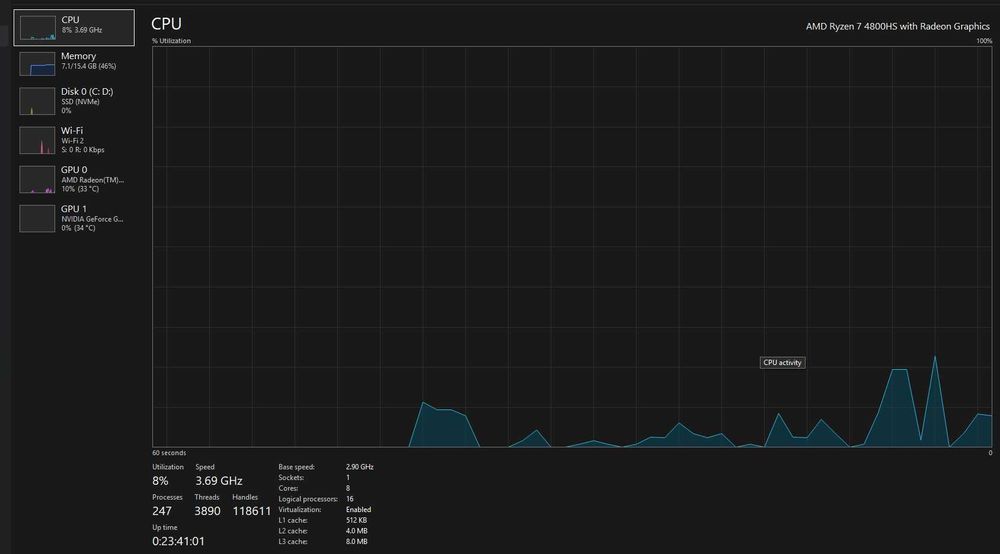The height and width of the screenshot is (554, 1000).
Task: Click the GPU 1 mini graph thumbnail
Action: [37, 219]
